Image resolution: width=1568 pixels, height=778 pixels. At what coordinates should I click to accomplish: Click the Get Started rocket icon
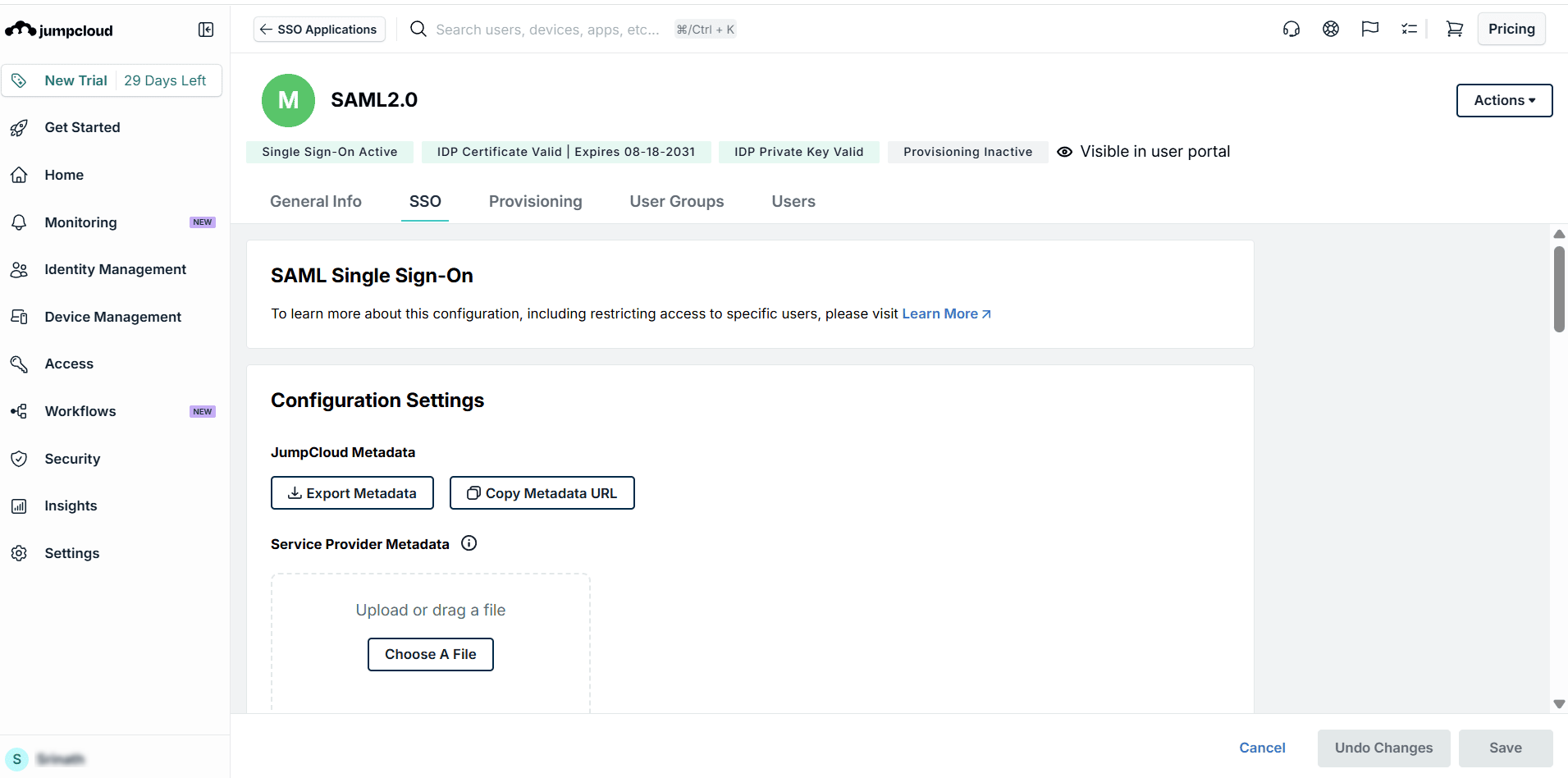click(19, 128)
